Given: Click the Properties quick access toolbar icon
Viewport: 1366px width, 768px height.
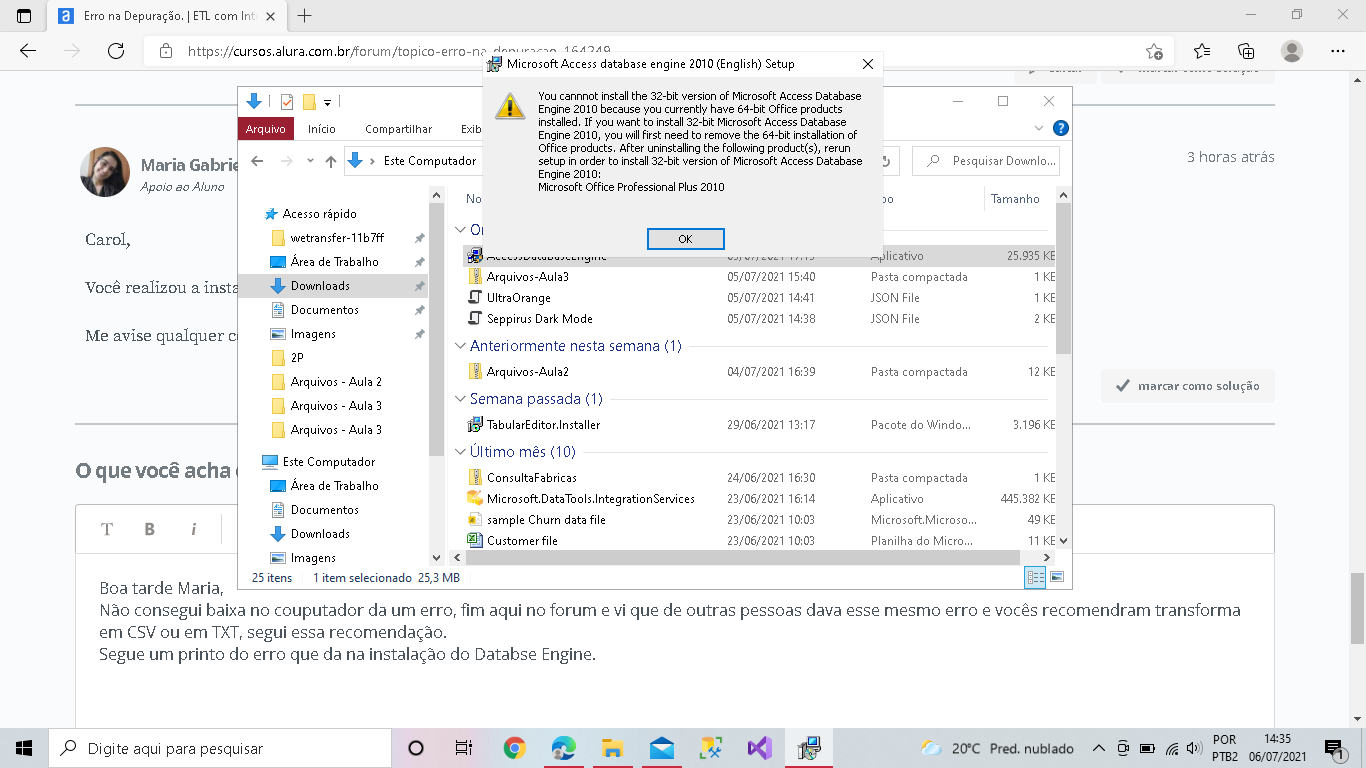Looking at the screenshot, I should (287, 102).
